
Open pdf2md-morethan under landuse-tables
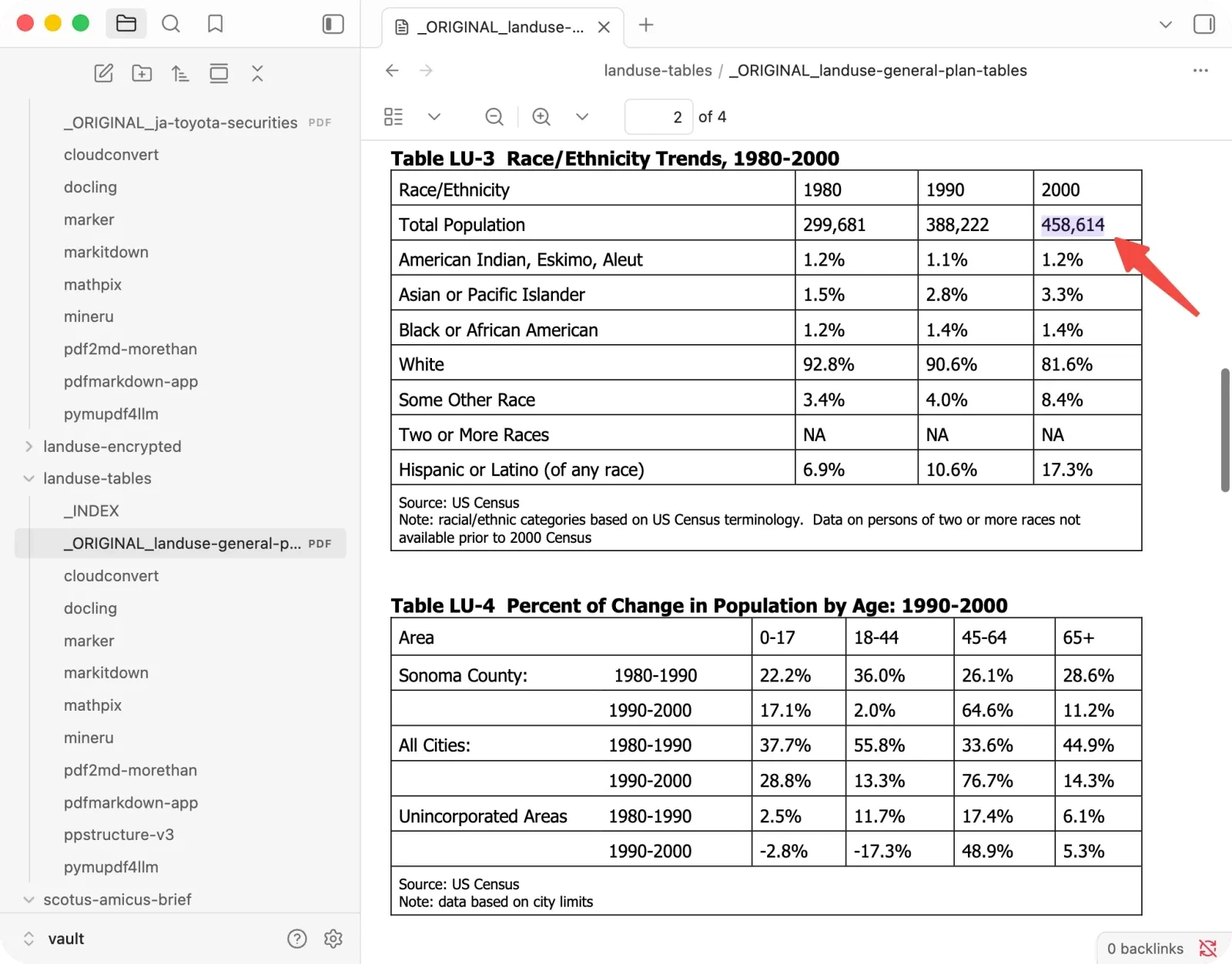click(180, 771)
